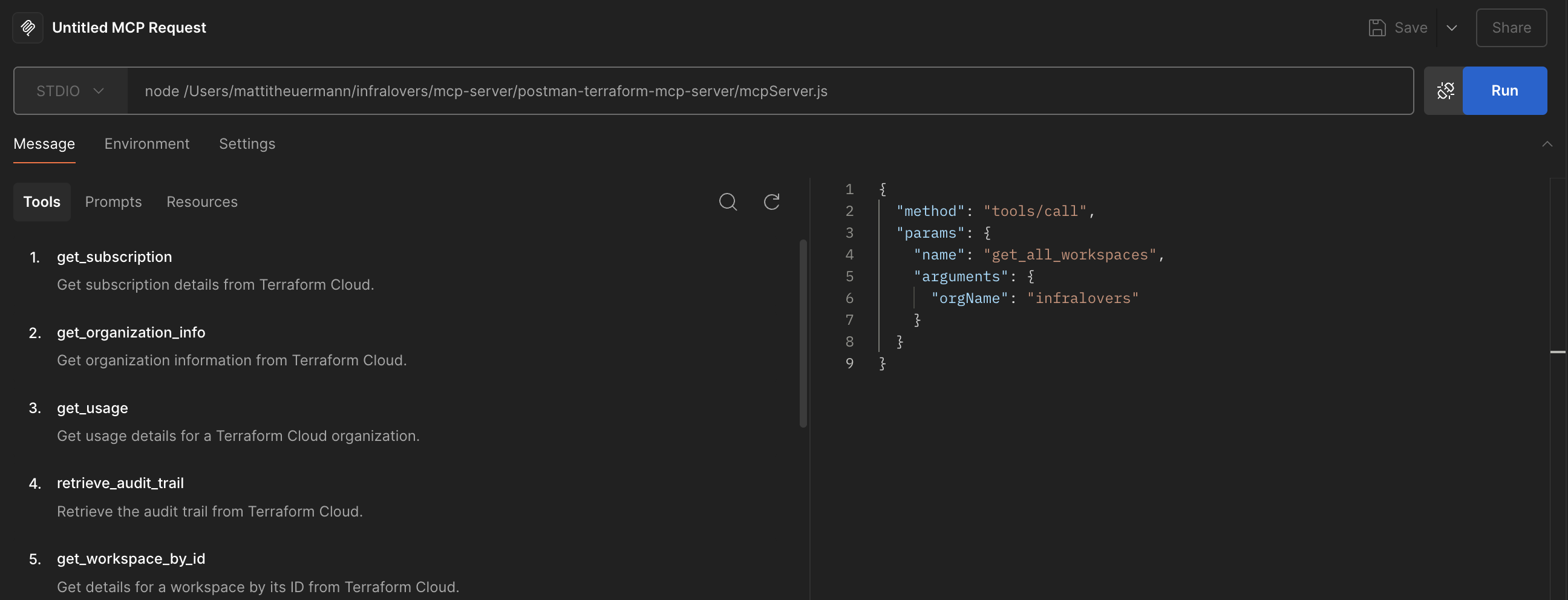Select the get_organization_info tool
Image resolution: width=1568 pixels, height=600 pixels.
click(x=131, y=332)
